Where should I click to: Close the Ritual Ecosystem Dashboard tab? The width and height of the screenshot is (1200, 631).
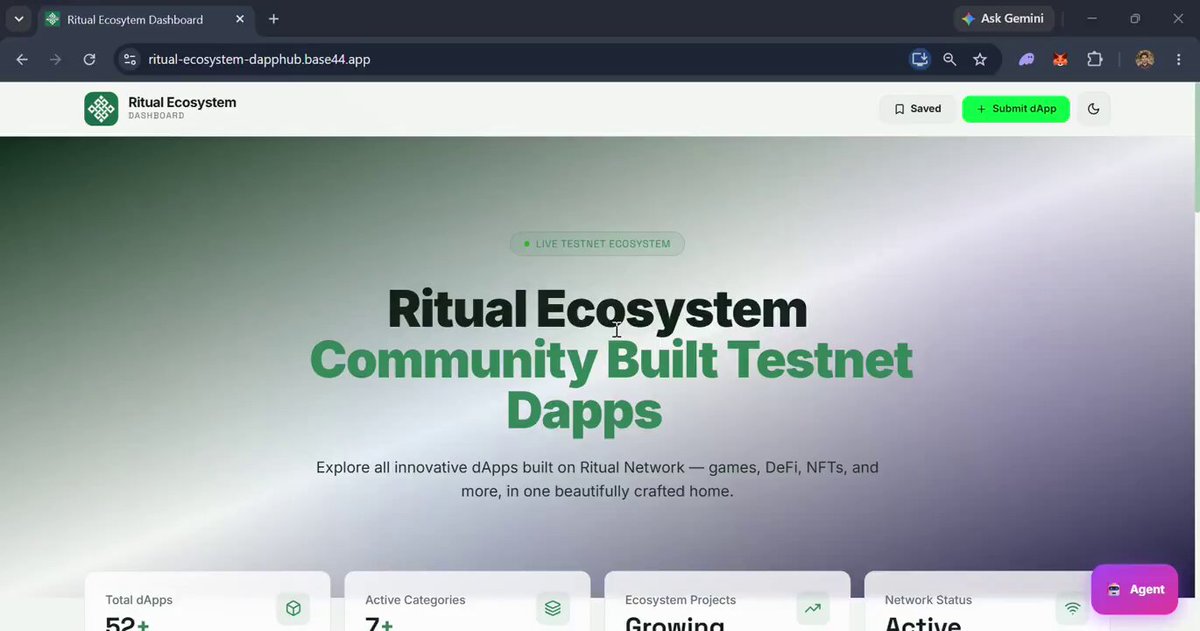[240, 19]
